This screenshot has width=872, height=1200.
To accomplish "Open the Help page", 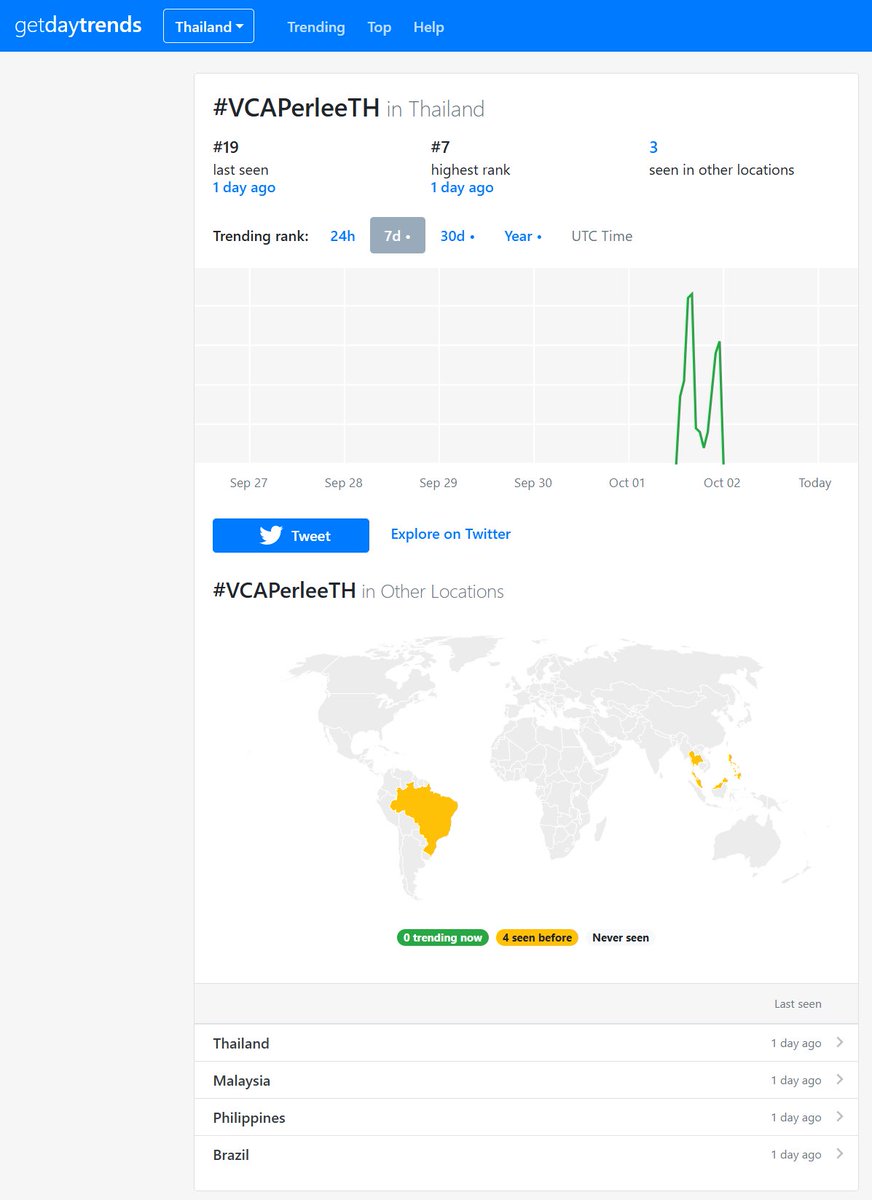I will point(428,27).
